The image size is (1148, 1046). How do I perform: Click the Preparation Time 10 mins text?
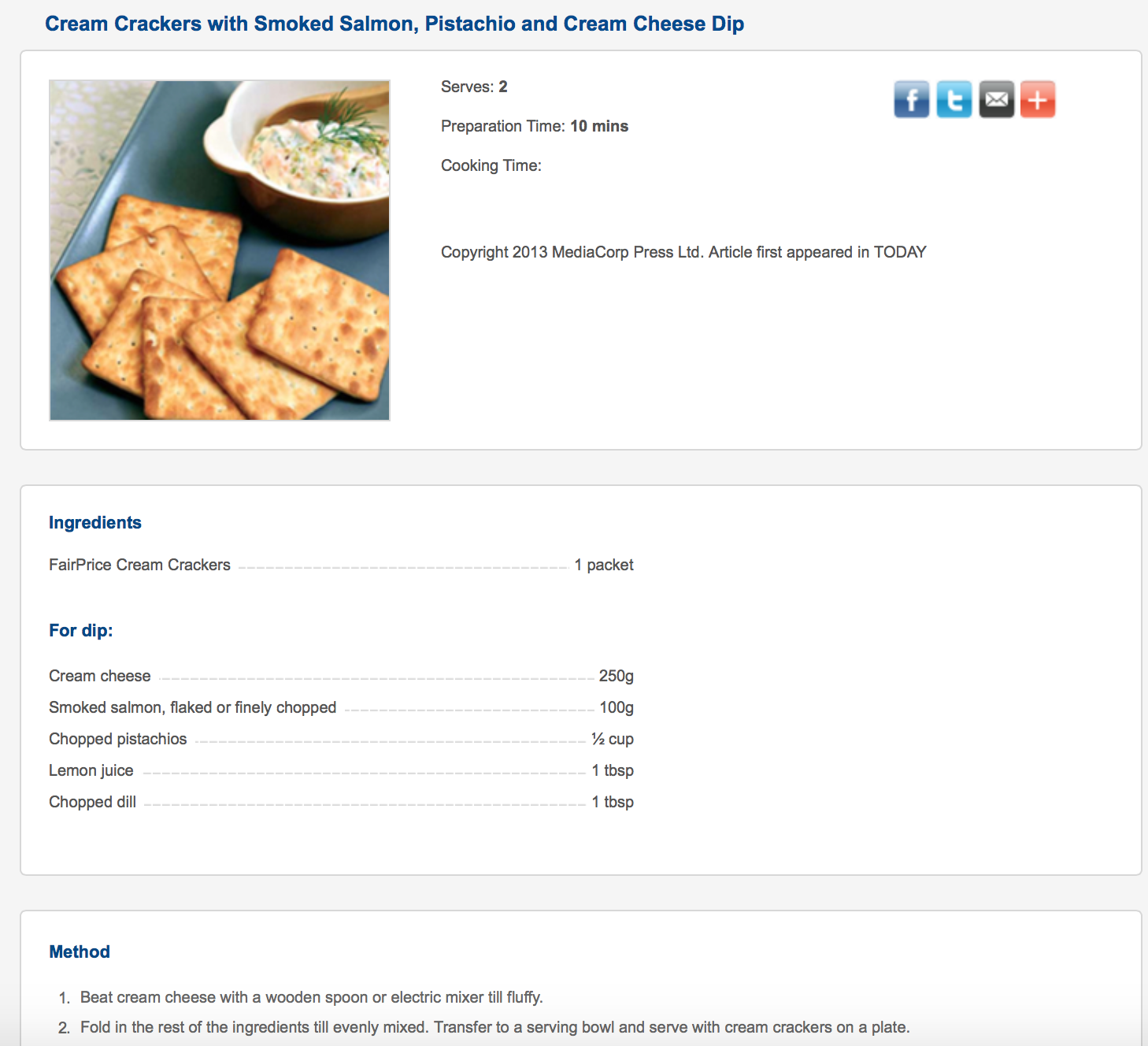[534, 126]
